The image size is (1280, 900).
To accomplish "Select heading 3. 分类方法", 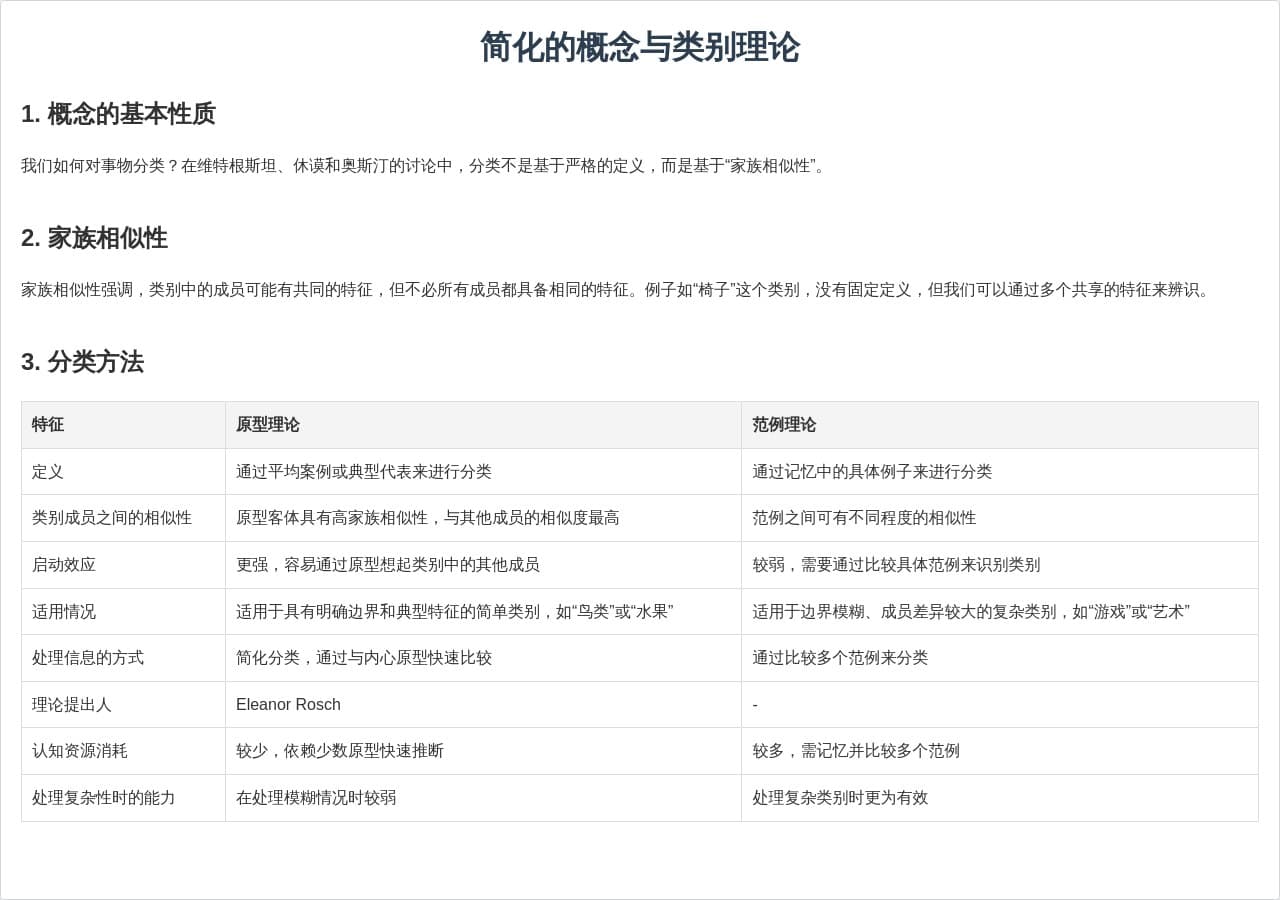I will pyautogui.click(x=82, y=362).
